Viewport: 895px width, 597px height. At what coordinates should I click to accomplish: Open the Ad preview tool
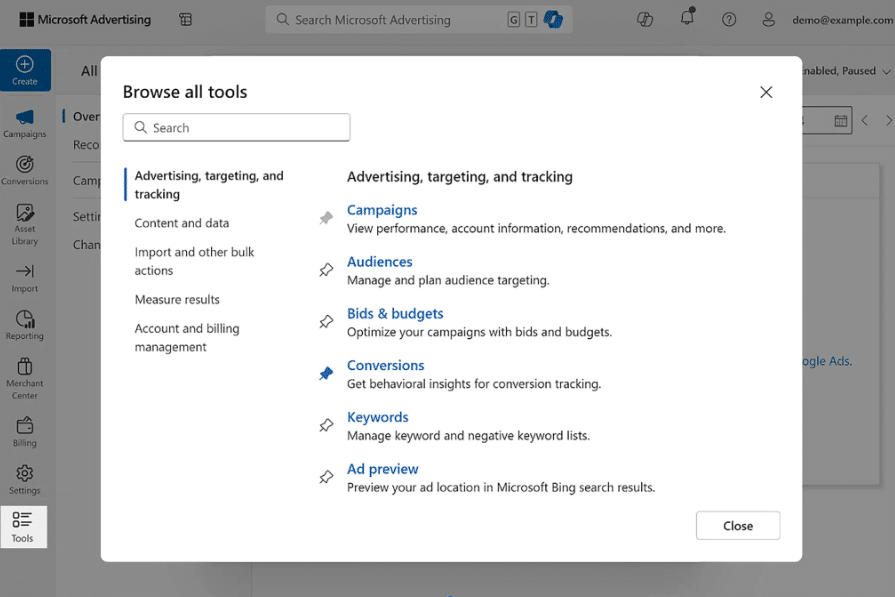pos(382,468)
